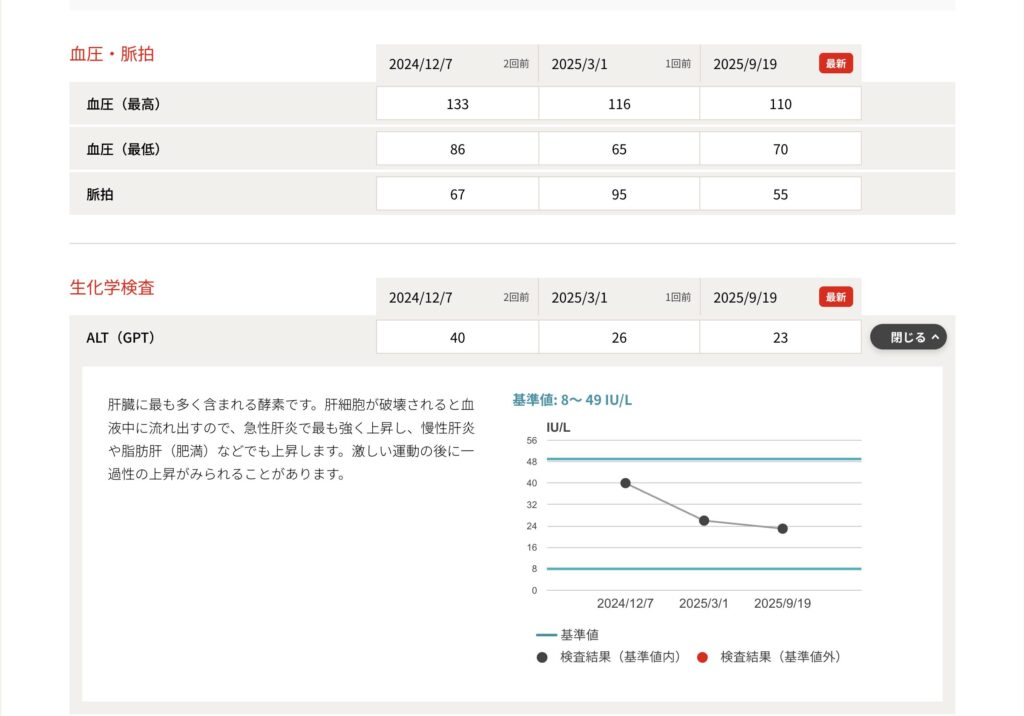Click the teal 基準値 legend line

pos(546,635)
